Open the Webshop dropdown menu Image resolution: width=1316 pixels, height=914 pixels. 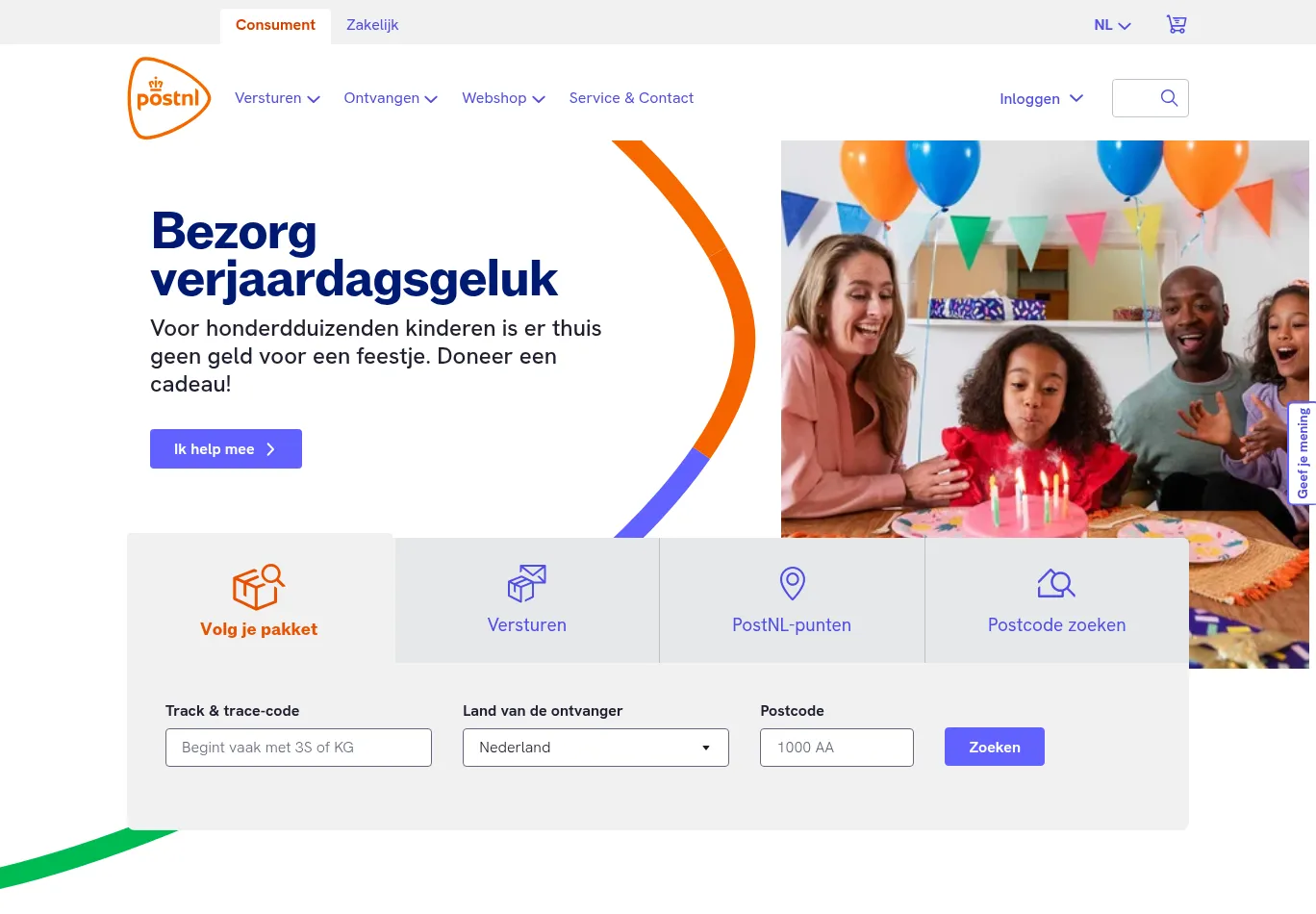coord(503,98)
